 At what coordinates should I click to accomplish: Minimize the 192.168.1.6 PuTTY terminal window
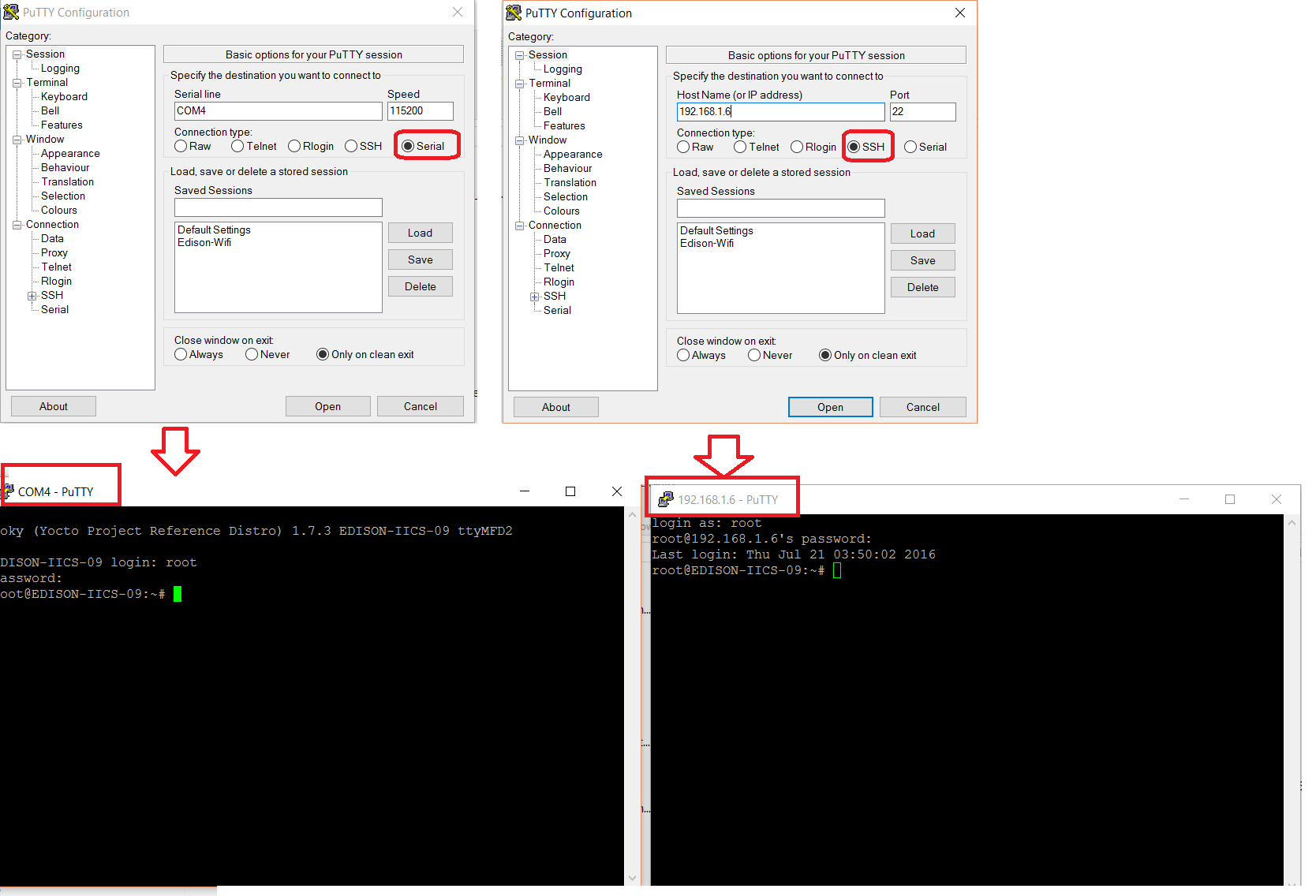pos(1184,499)
